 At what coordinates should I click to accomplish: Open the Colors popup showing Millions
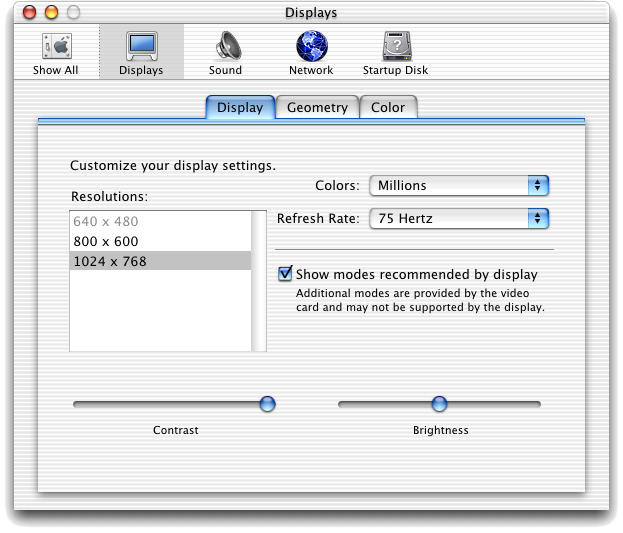[459, 186]
